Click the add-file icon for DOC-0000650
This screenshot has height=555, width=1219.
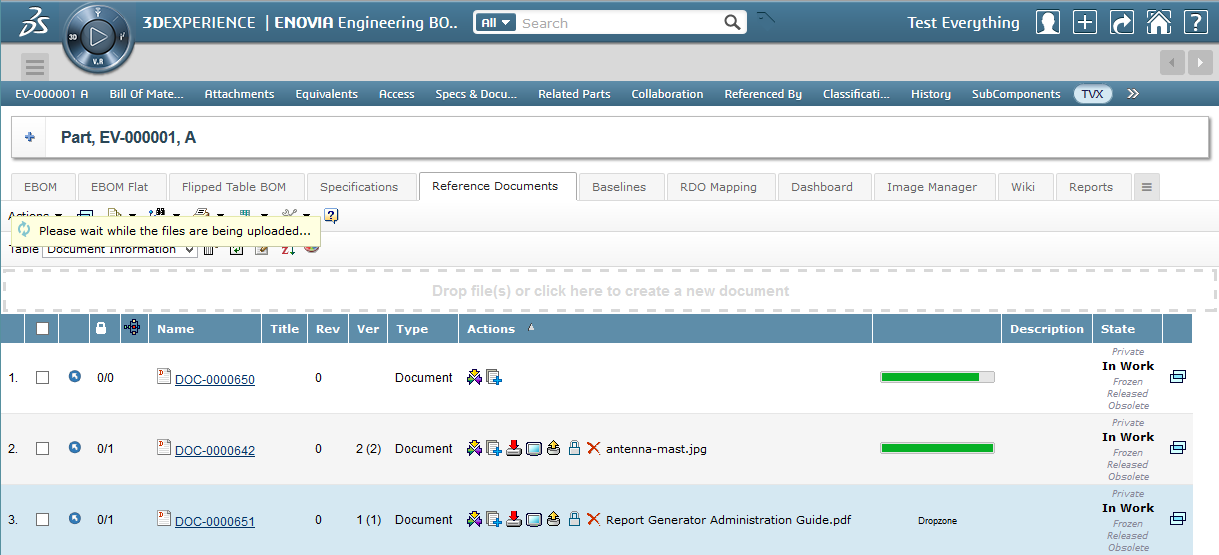(494, 378)
